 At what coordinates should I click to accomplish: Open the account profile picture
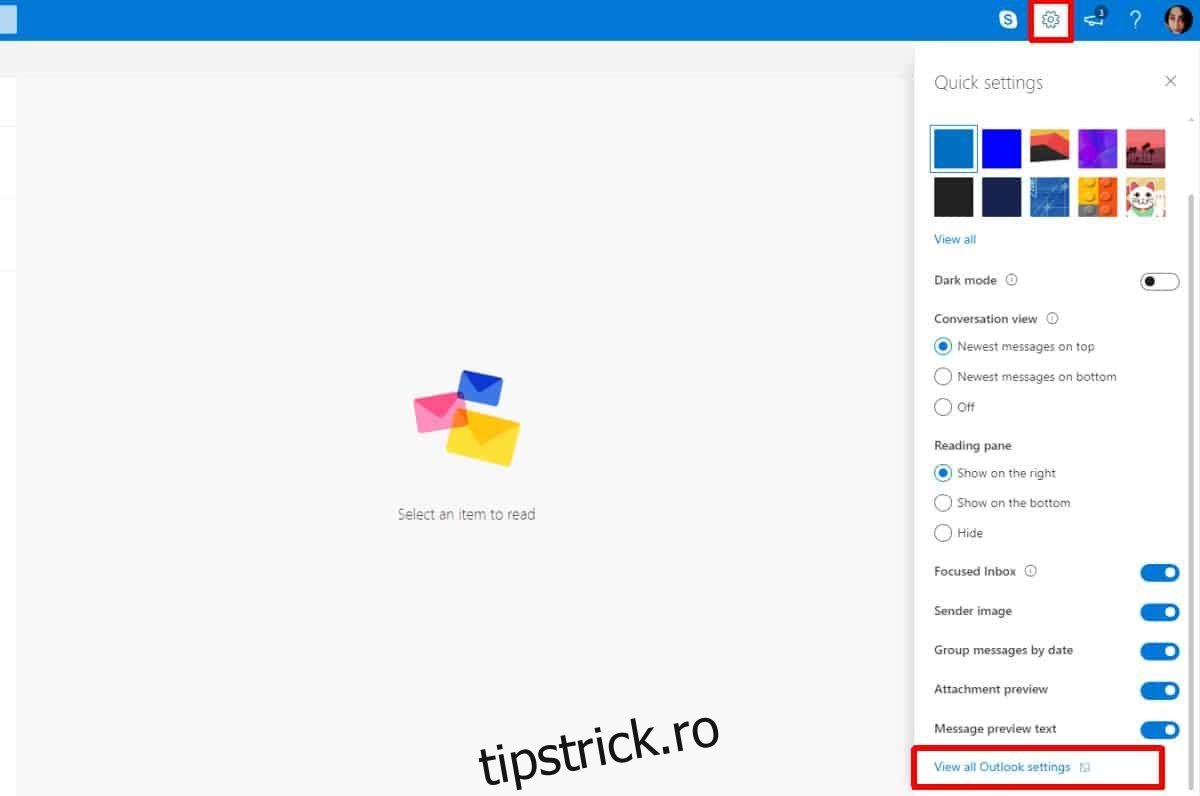(x=1178, y=19)
